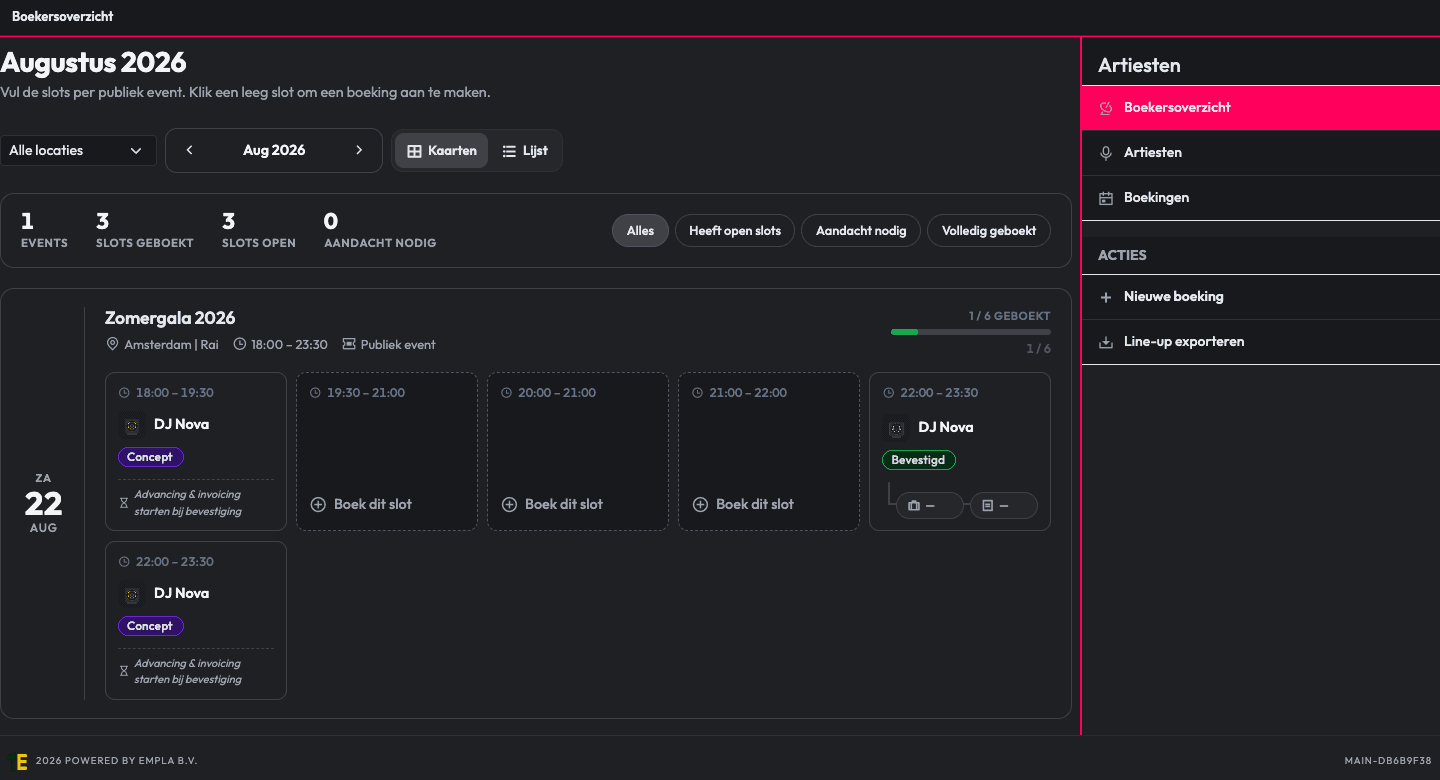Click the Boekersoverzicht title in top bar

pyautogui.click(x=62, y=16)
